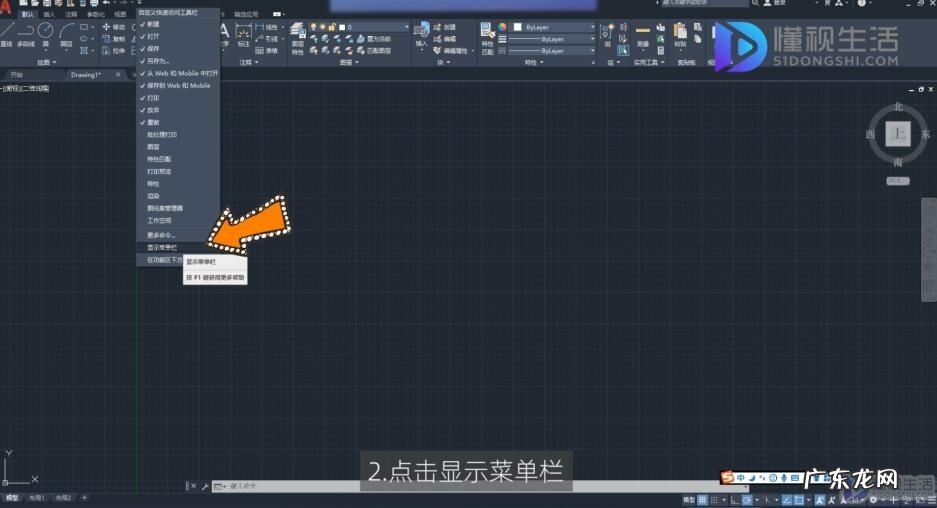Click the ViewCube top (上) face
The height and width of the screenshot is (508, 937).
[x=898, y=134]
